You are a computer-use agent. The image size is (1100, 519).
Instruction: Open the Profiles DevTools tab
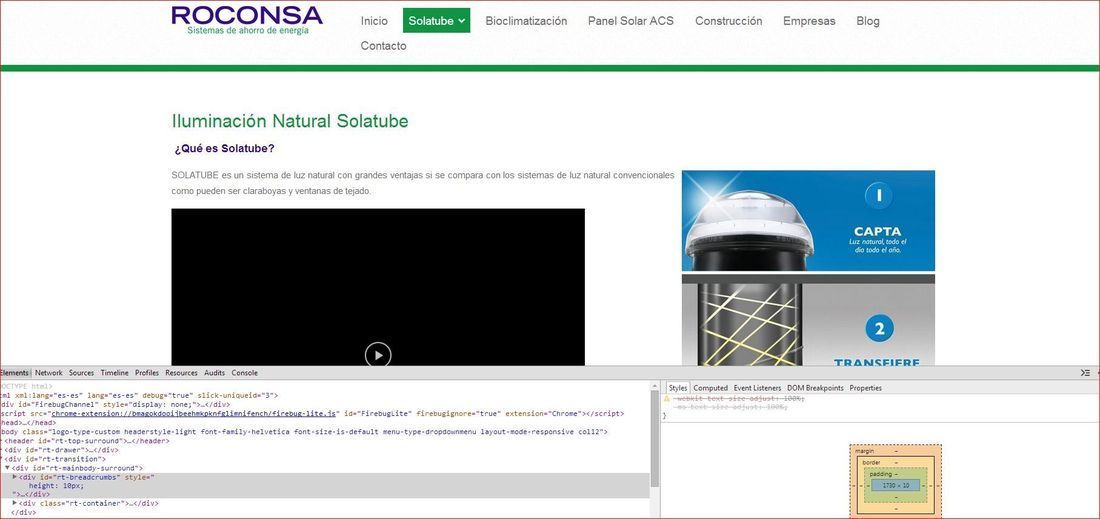click(147, 373)
